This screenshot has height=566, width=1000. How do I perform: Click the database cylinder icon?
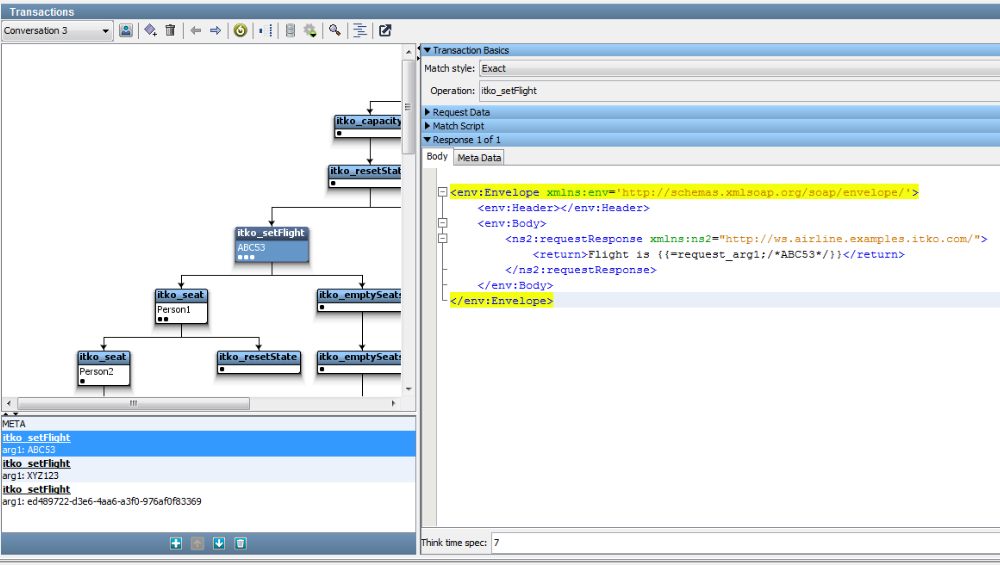coord(290,31)
